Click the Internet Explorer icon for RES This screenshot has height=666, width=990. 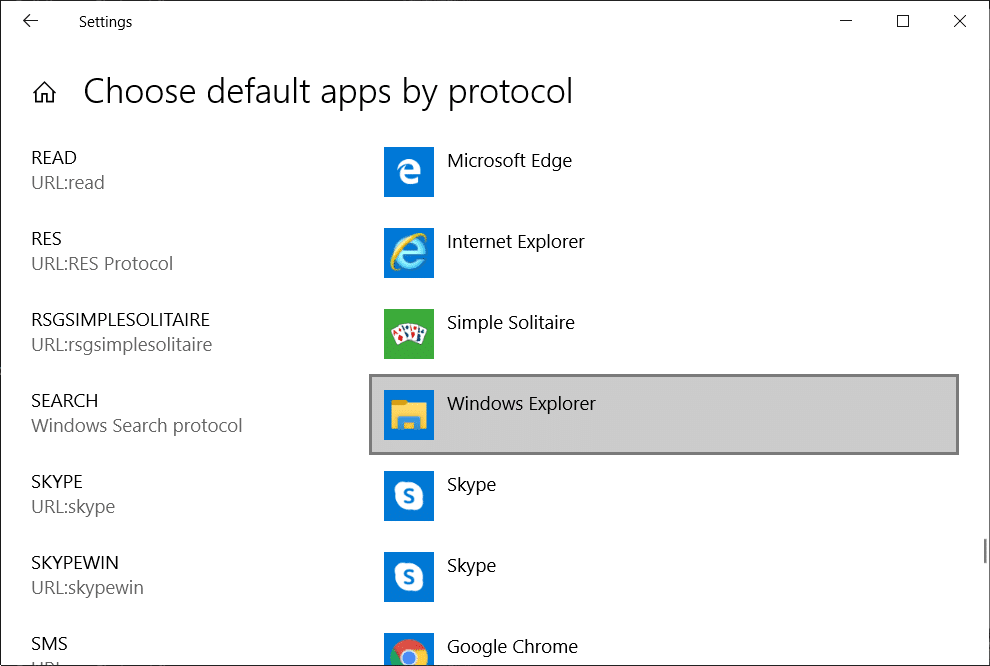tap(409, 253)
